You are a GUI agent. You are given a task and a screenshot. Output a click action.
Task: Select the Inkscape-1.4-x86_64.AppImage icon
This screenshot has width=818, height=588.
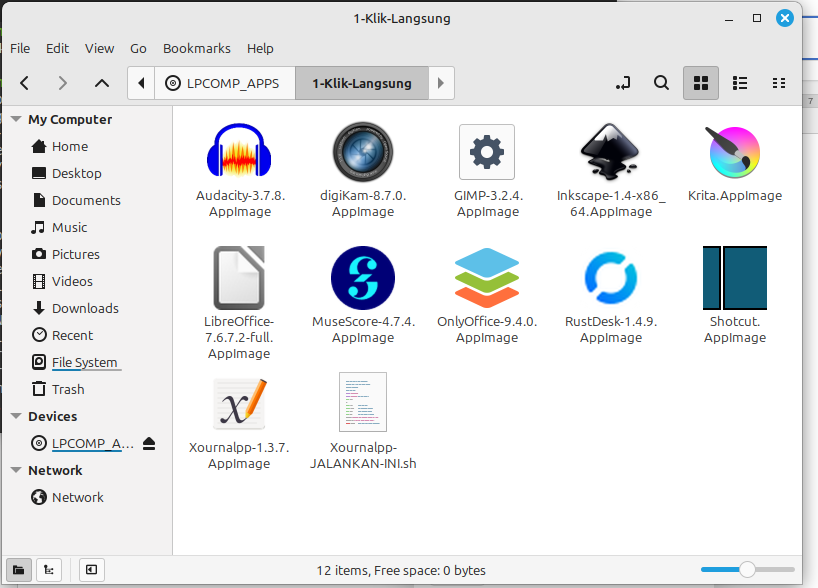610,151
